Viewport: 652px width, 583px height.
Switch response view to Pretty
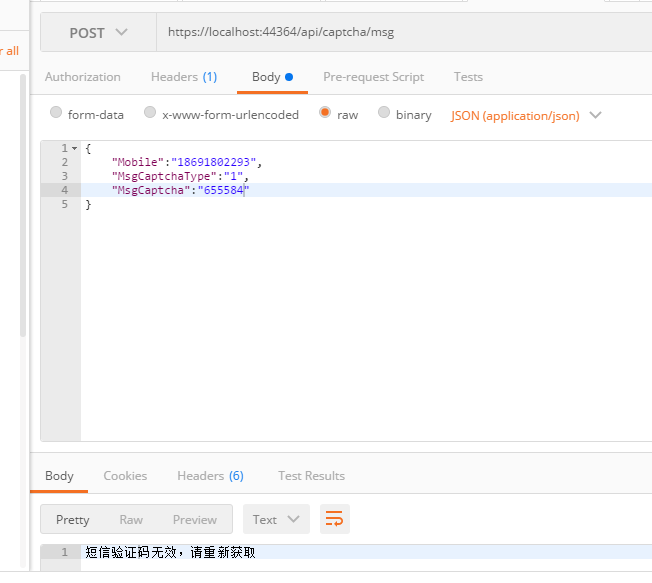point(72,519)
